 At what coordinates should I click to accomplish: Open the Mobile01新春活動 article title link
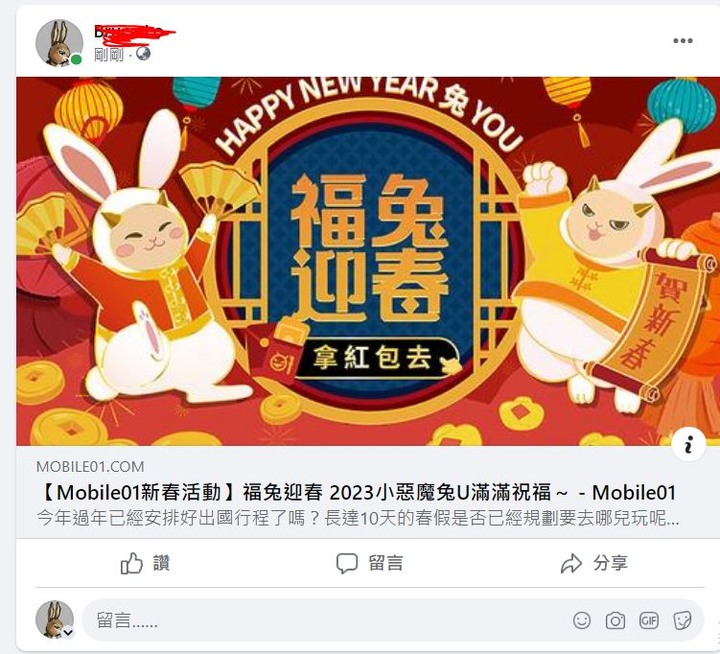(358, 493)
